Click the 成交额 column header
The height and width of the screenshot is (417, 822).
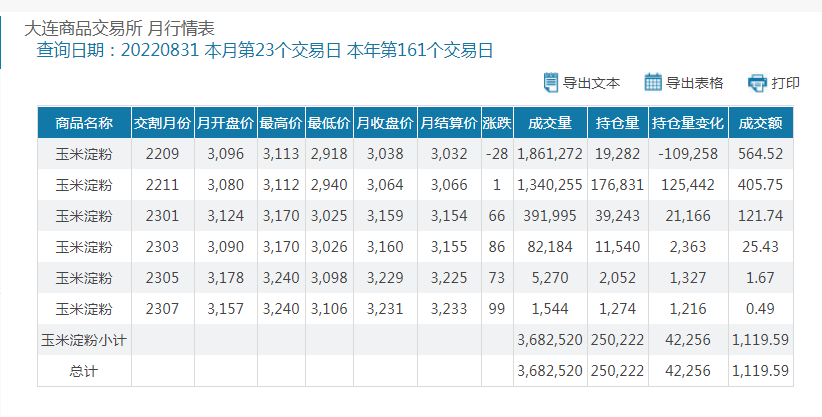click(x=760, y=123)
